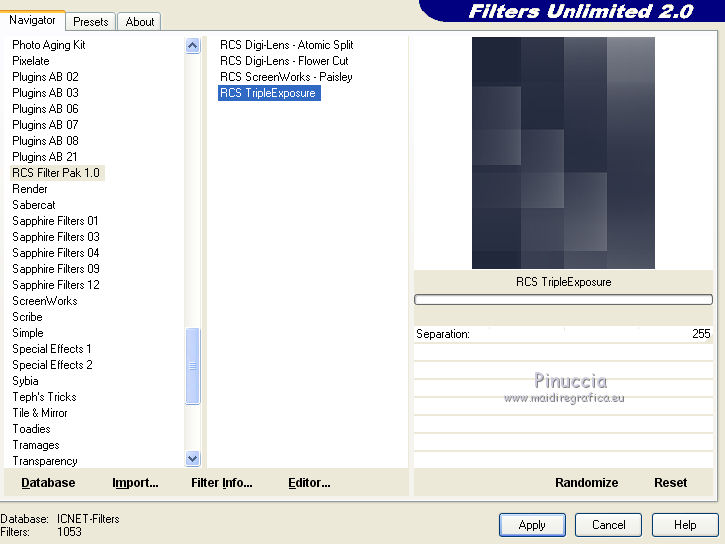Choose RCS TripleExposure filter
Image resolution: width=725 pixels, height=544 pixels.
[269, 93]
